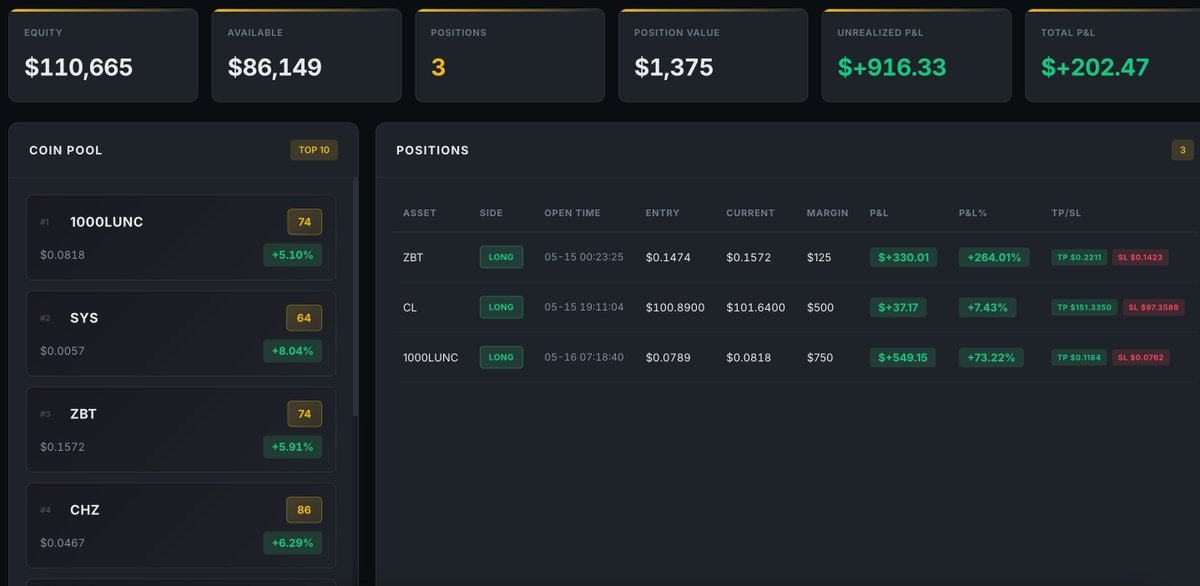The height and width of the screenshot is (586, 1200).
Task: Click the score badge 64 on SYS
Action: (304, 318)
